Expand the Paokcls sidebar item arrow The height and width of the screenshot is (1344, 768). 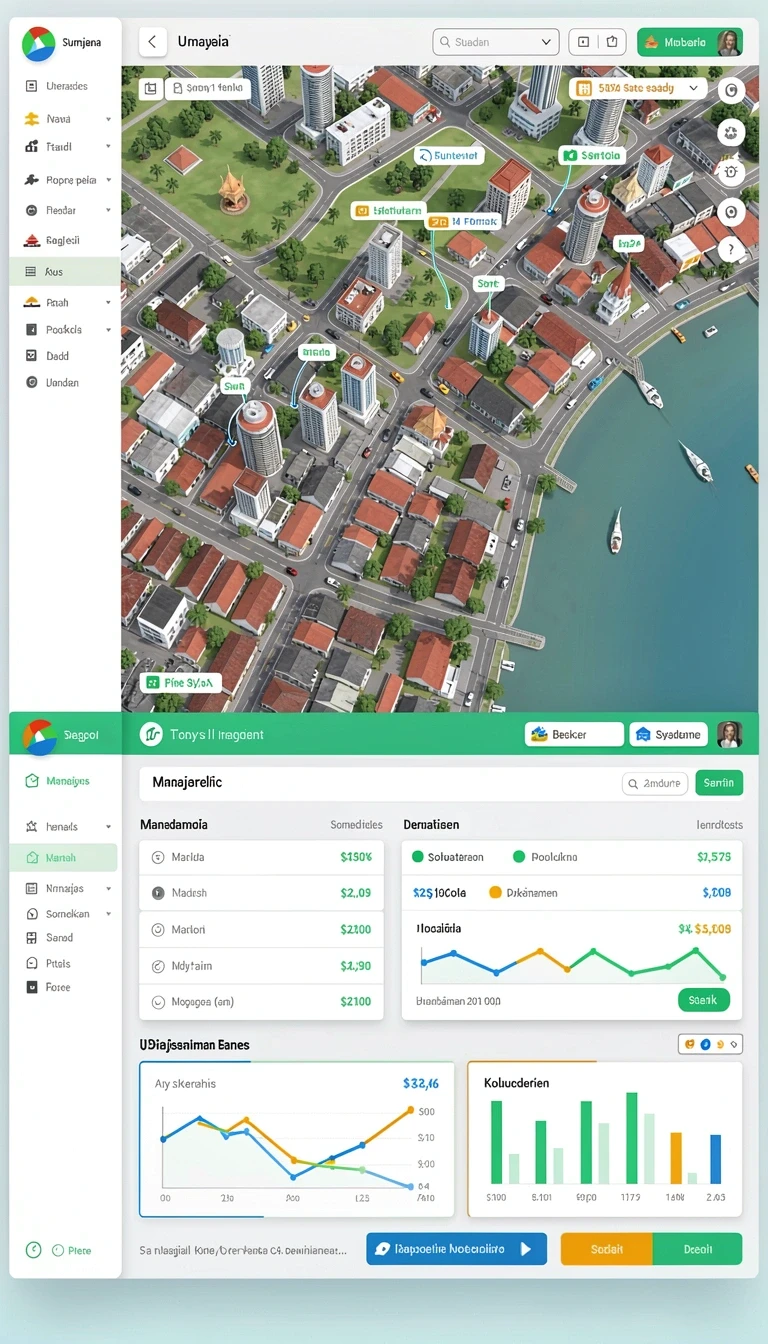pyautogui.click(x=108, y=330)
